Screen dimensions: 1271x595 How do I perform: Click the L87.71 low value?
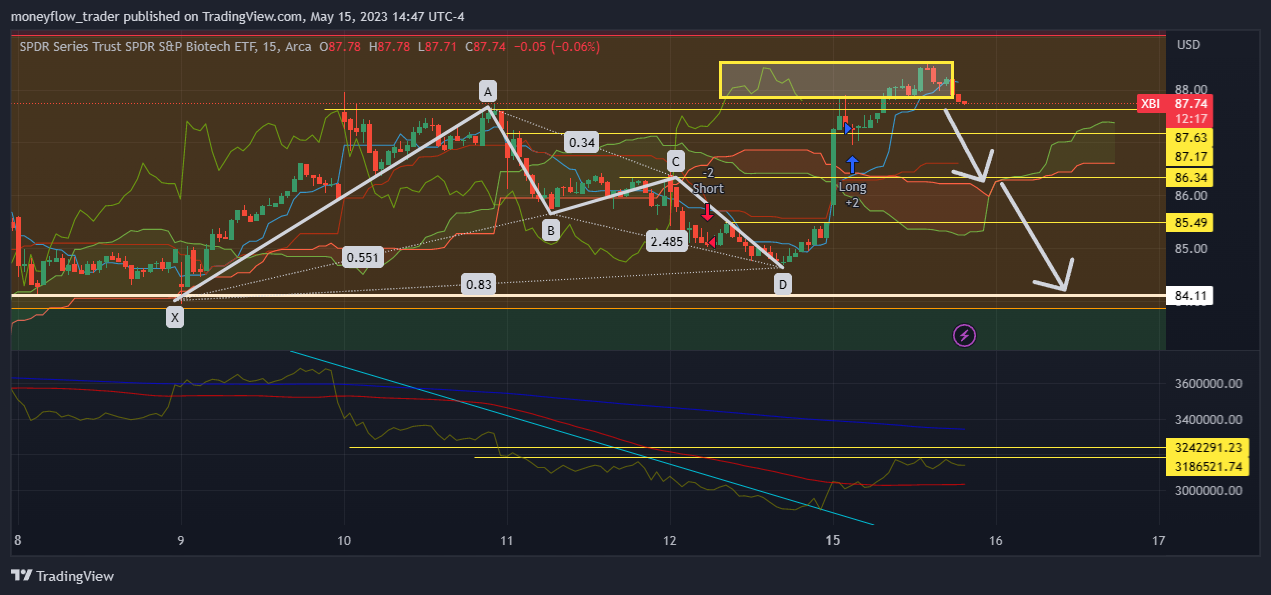436,46
